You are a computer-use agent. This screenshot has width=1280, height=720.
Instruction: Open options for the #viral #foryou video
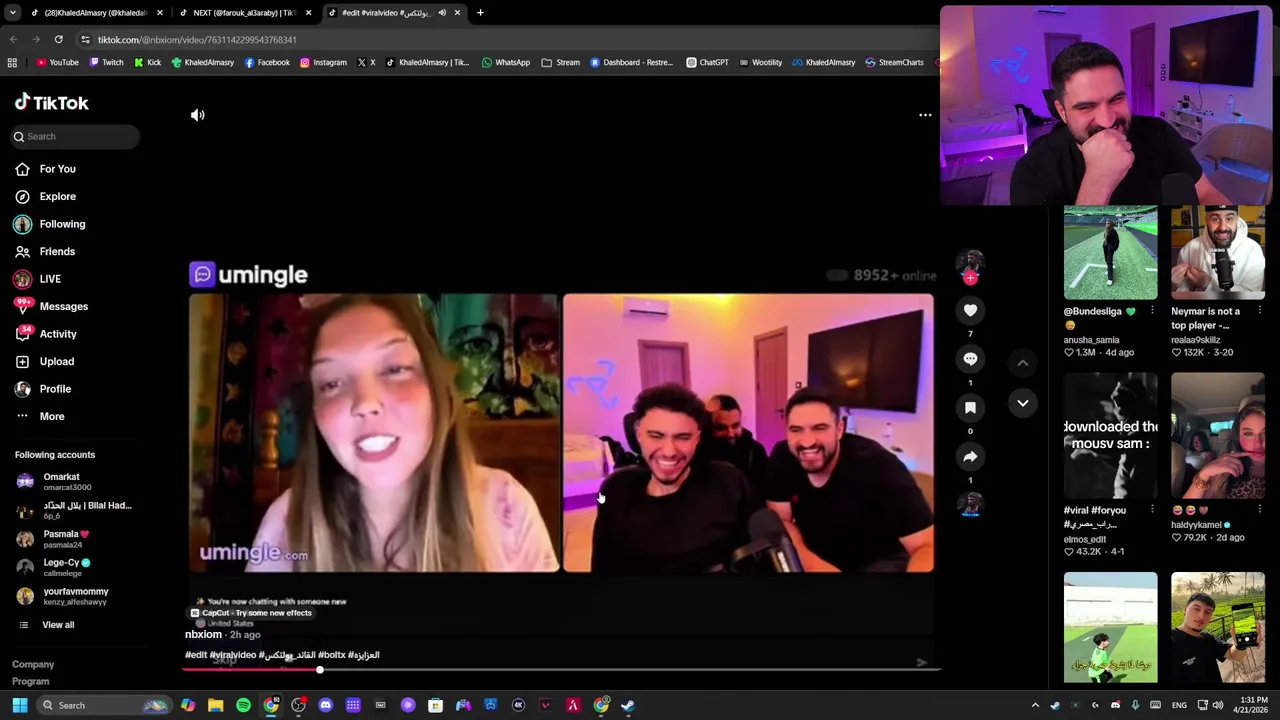[1152, 510]
